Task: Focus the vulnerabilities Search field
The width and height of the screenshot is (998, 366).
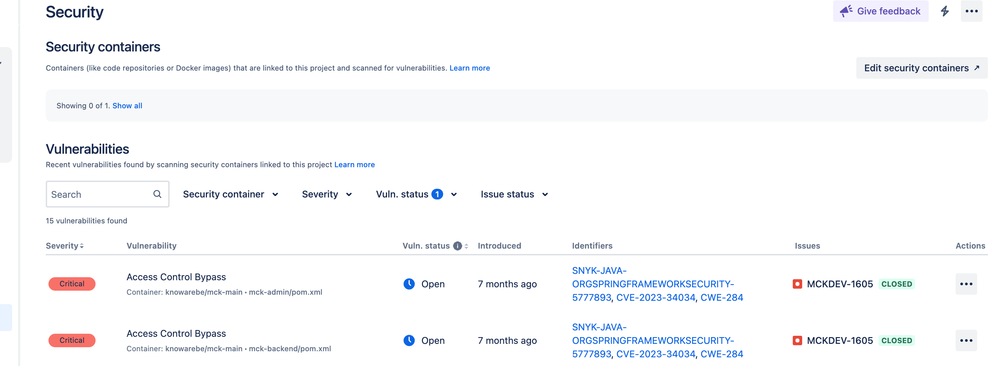Action: (x=108, y=194)
